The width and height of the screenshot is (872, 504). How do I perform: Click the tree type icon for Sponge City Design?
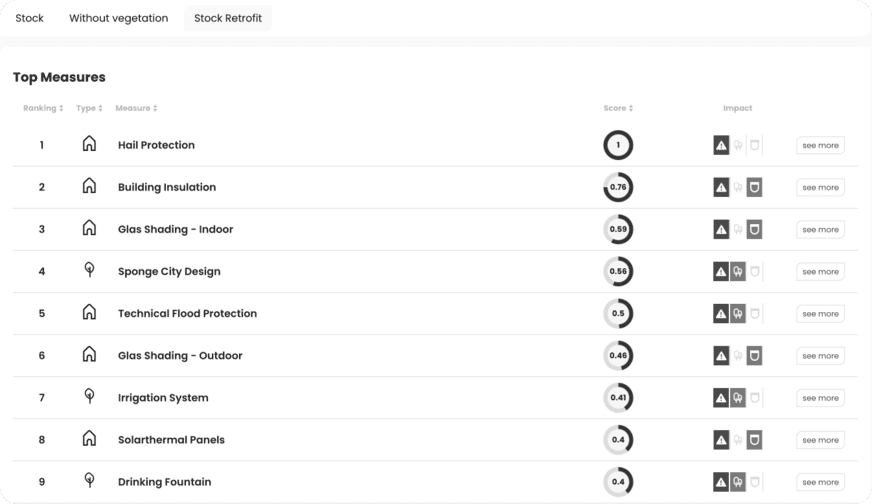(x=89, y=270)
